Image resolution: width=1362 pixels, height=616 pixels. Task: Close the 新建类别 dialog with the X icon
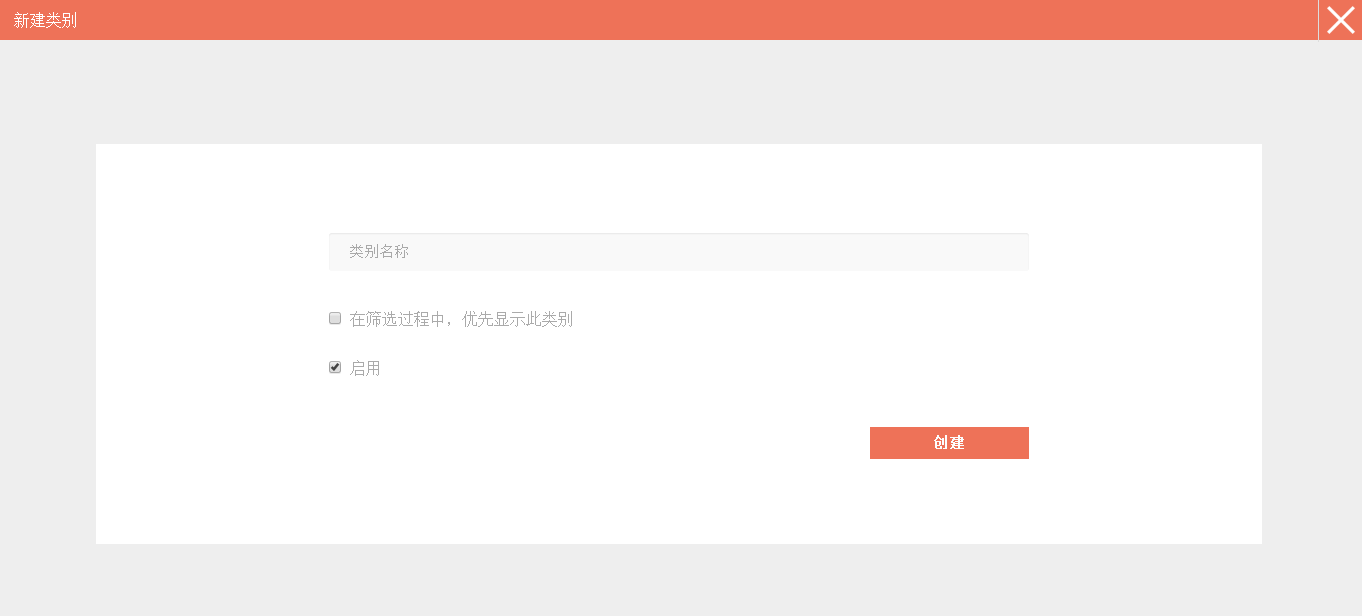[1340, 20]
